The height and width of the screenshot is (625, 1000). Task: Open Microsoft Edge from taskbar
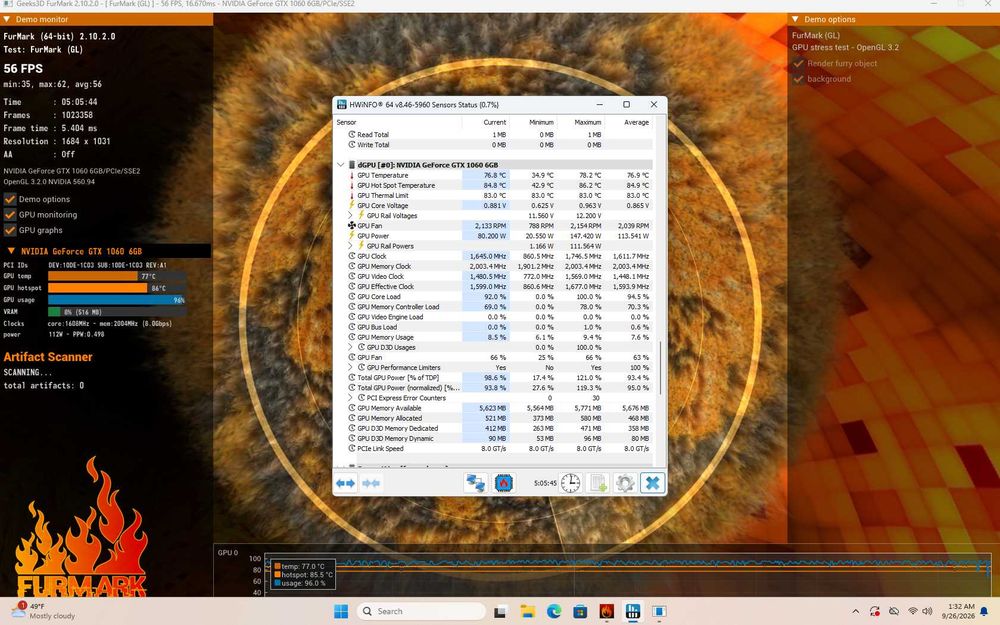pyautogui.click(x=554, y=611)
